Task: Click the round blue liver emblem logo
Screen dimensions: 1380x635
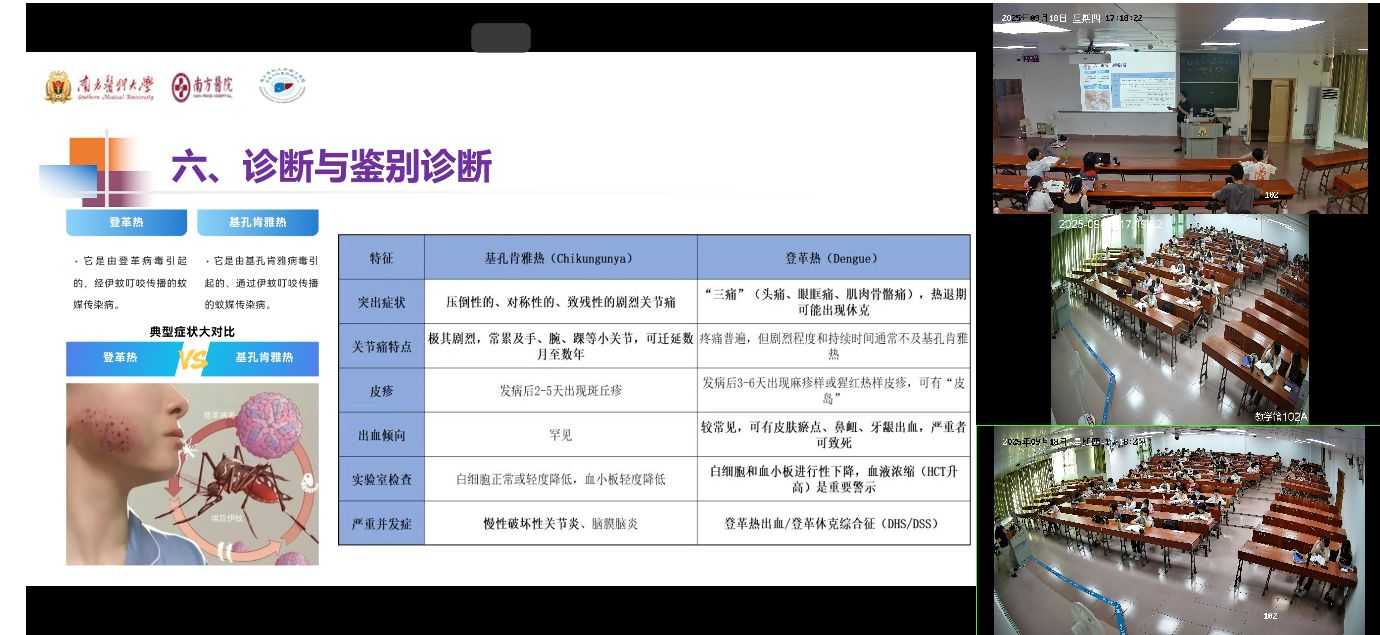Action: [282, 86]
